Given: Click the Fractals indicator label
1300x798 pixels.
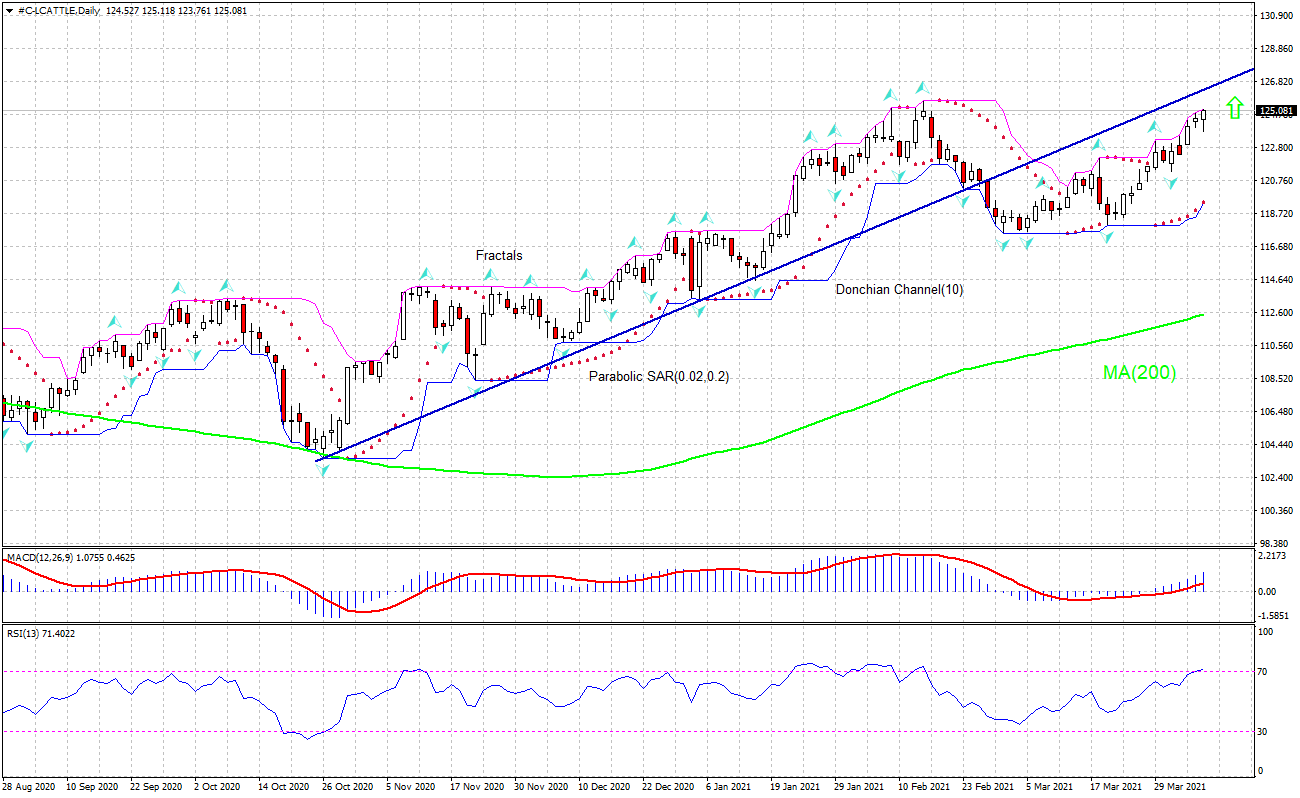Looking at the screenshot, I should [499, 256].
